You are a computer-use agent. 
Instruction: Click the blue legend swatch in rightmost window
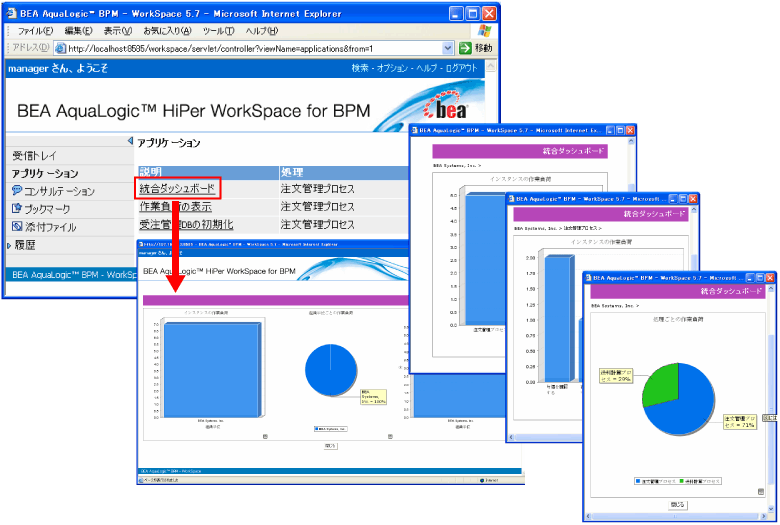(x=638, y=481)
